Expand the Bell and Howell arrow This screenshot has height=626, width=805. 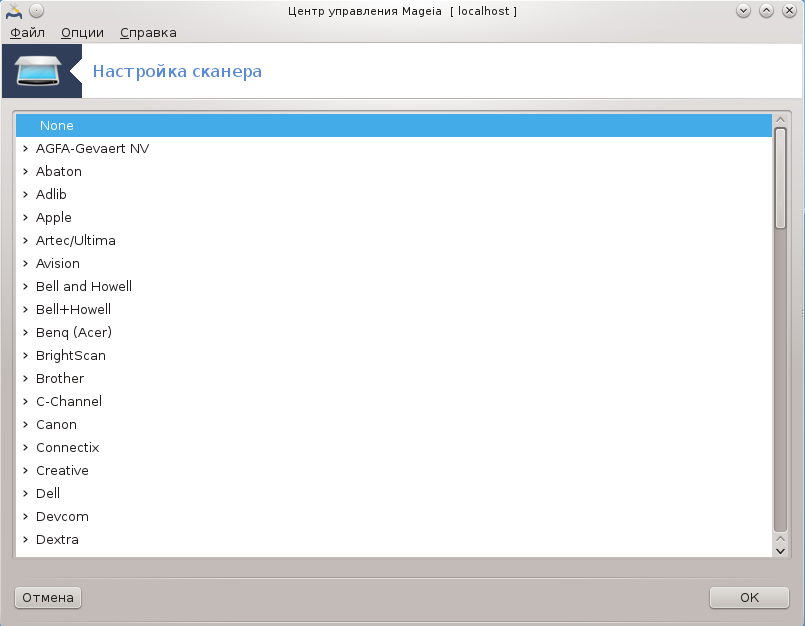click(x=25, y=287)
